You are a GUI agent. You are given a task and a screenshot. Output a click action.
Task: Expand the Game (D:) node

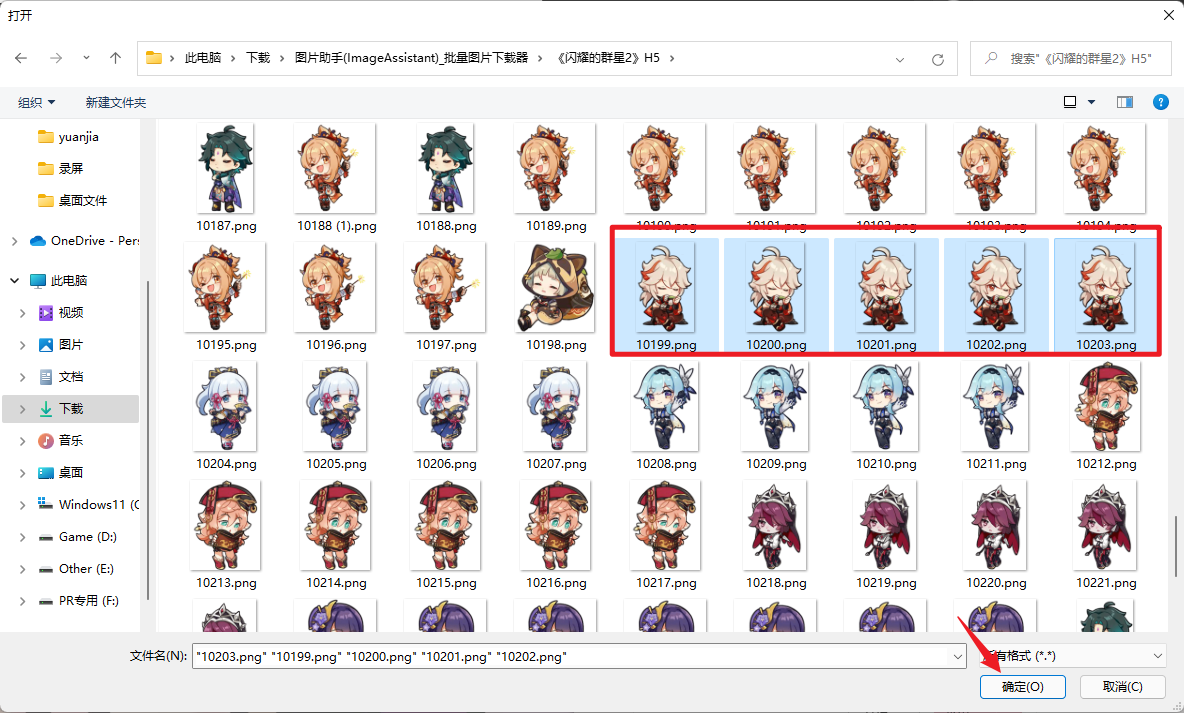pyautogui.click(x=22, y=537)
